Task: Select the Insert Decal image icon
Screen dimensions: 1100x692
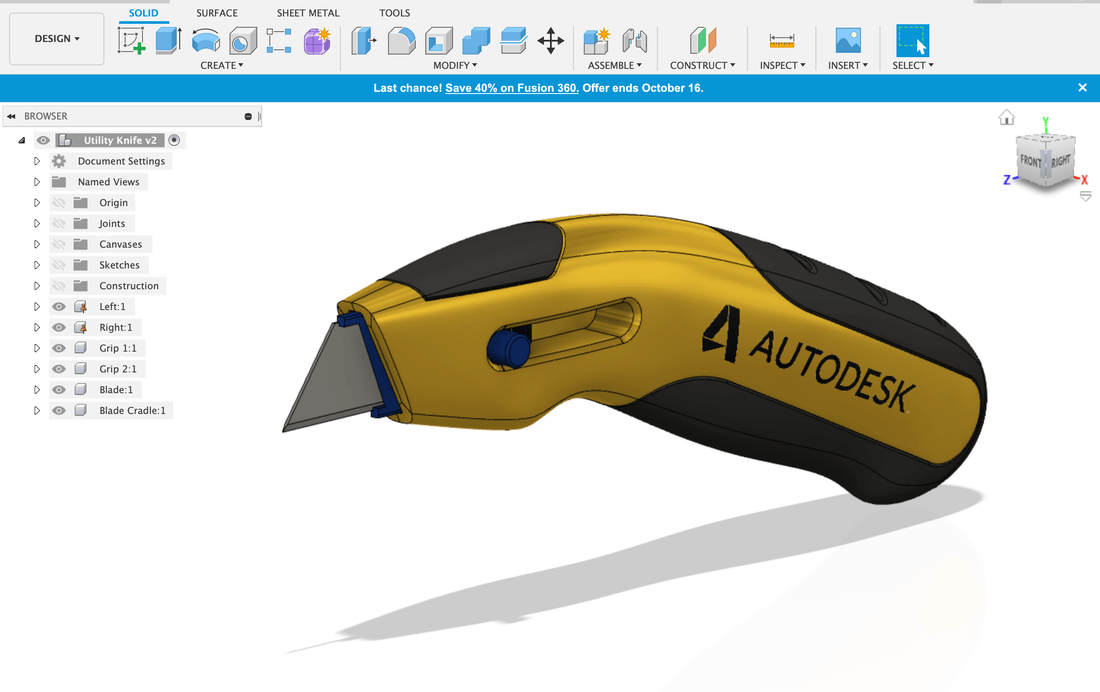Action: [848, 41]
